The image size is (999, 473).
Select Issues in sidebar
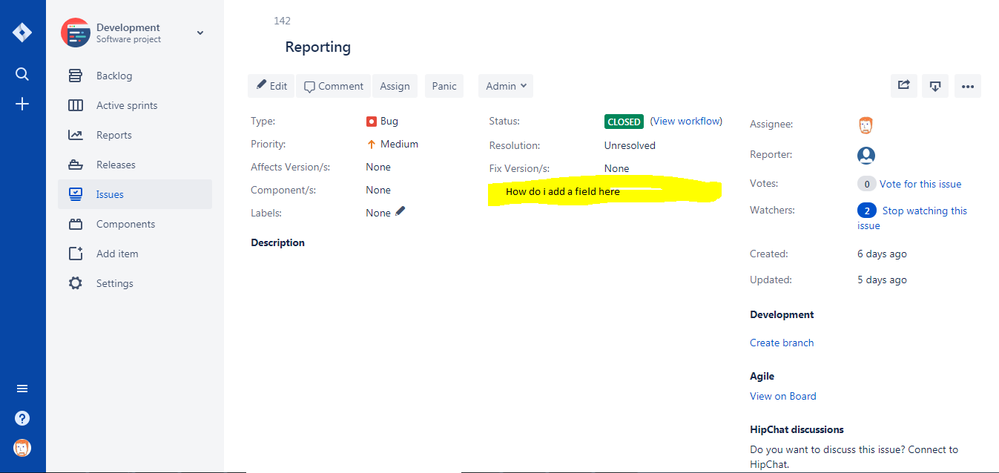(x=134, y=194)
